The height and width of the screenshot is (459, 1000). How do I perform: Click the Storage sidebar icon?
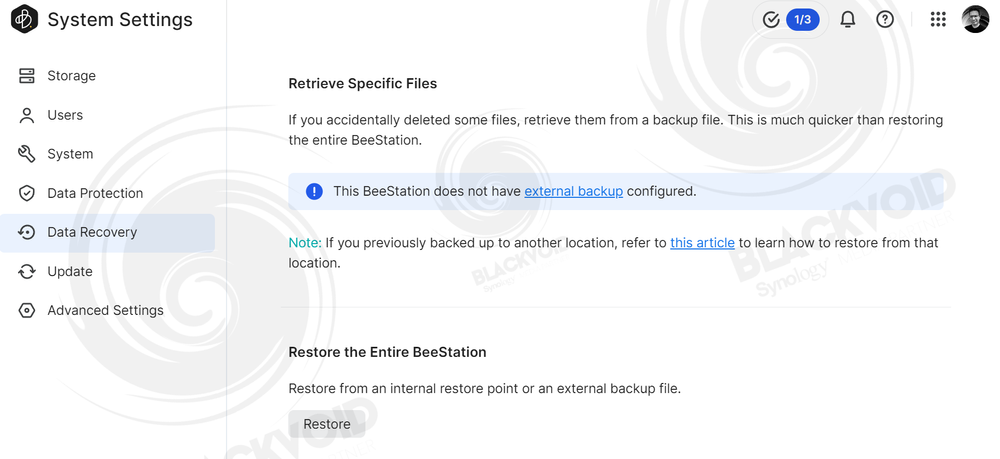click(x=27, y=76)
